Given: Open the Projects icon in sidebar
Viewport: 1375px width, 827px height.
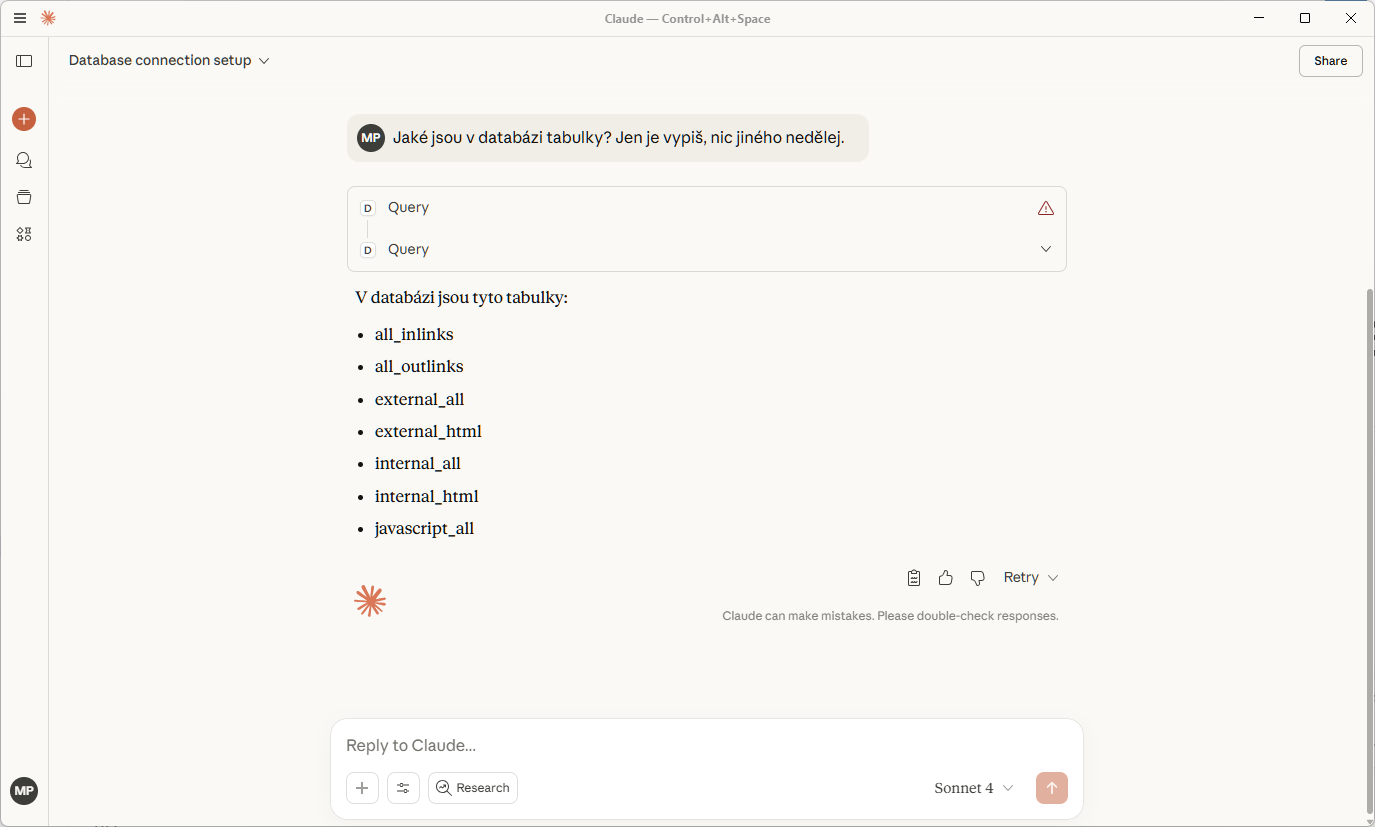Looking at the screenshot, I should (24, 197).
